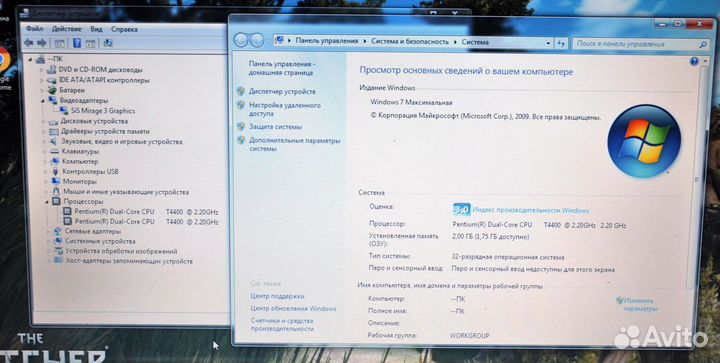Viewport: 720px width, 363px height.
Task: Click the Мониторы monitor icon
Action: click(56, 182)
